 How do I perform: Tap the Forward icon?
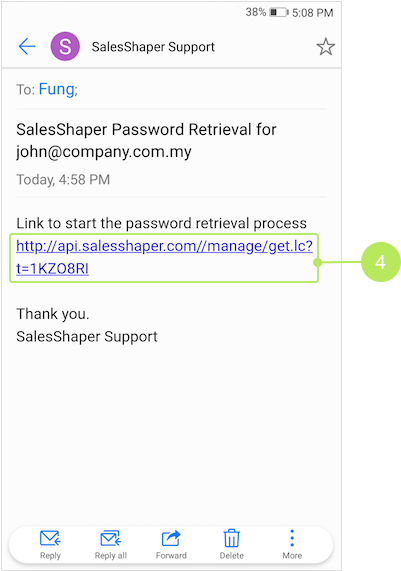(171, 538)
